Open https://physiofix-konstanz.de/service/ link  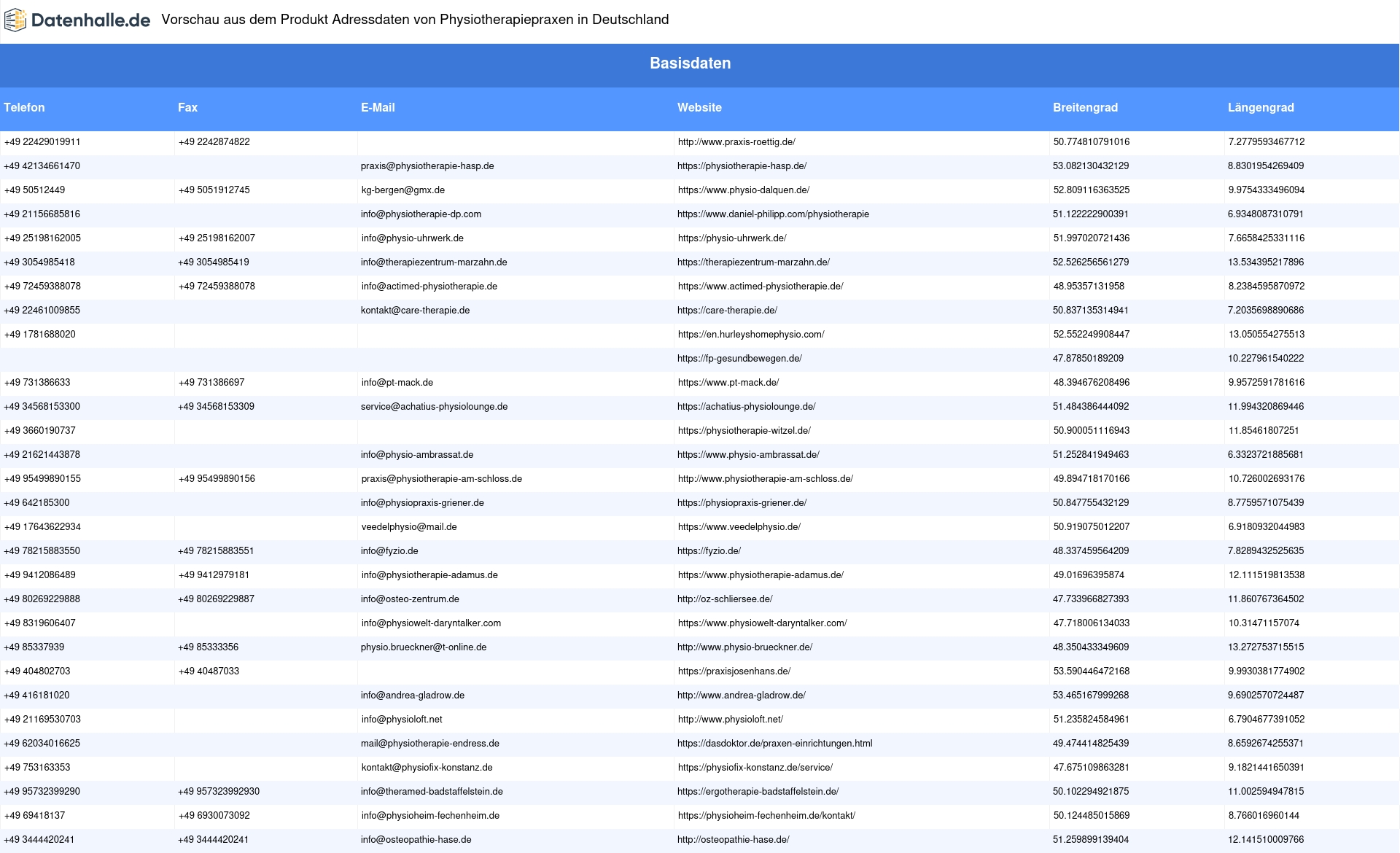coord(755,768)
